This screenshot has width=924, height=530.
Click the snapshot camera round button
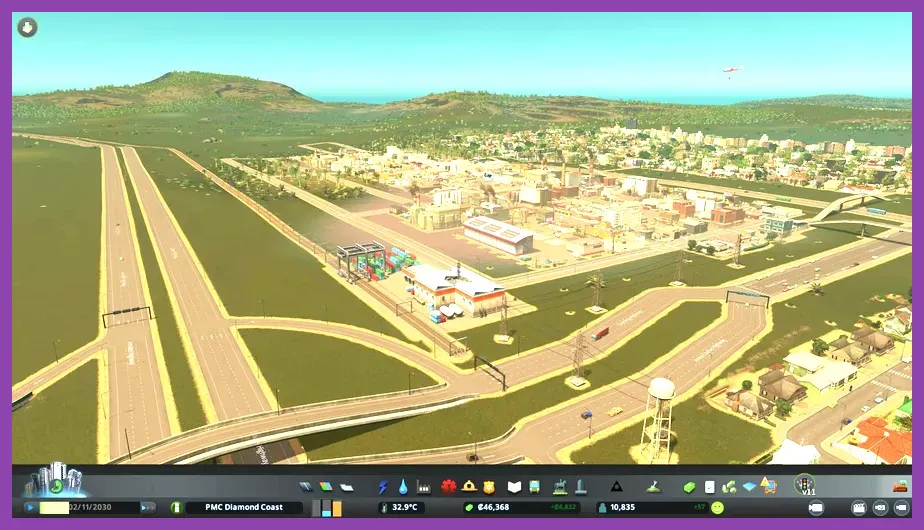click(880, 508)
